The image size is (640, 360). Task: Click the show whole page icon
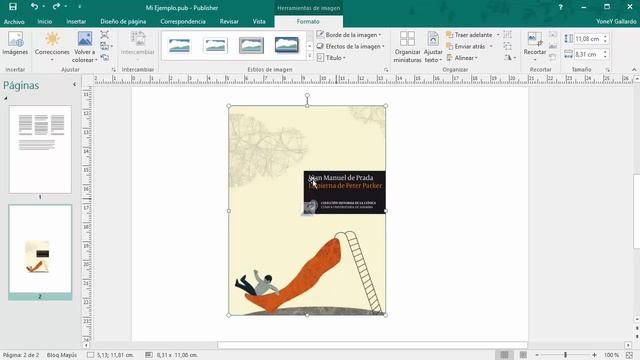tap(629, 355)
